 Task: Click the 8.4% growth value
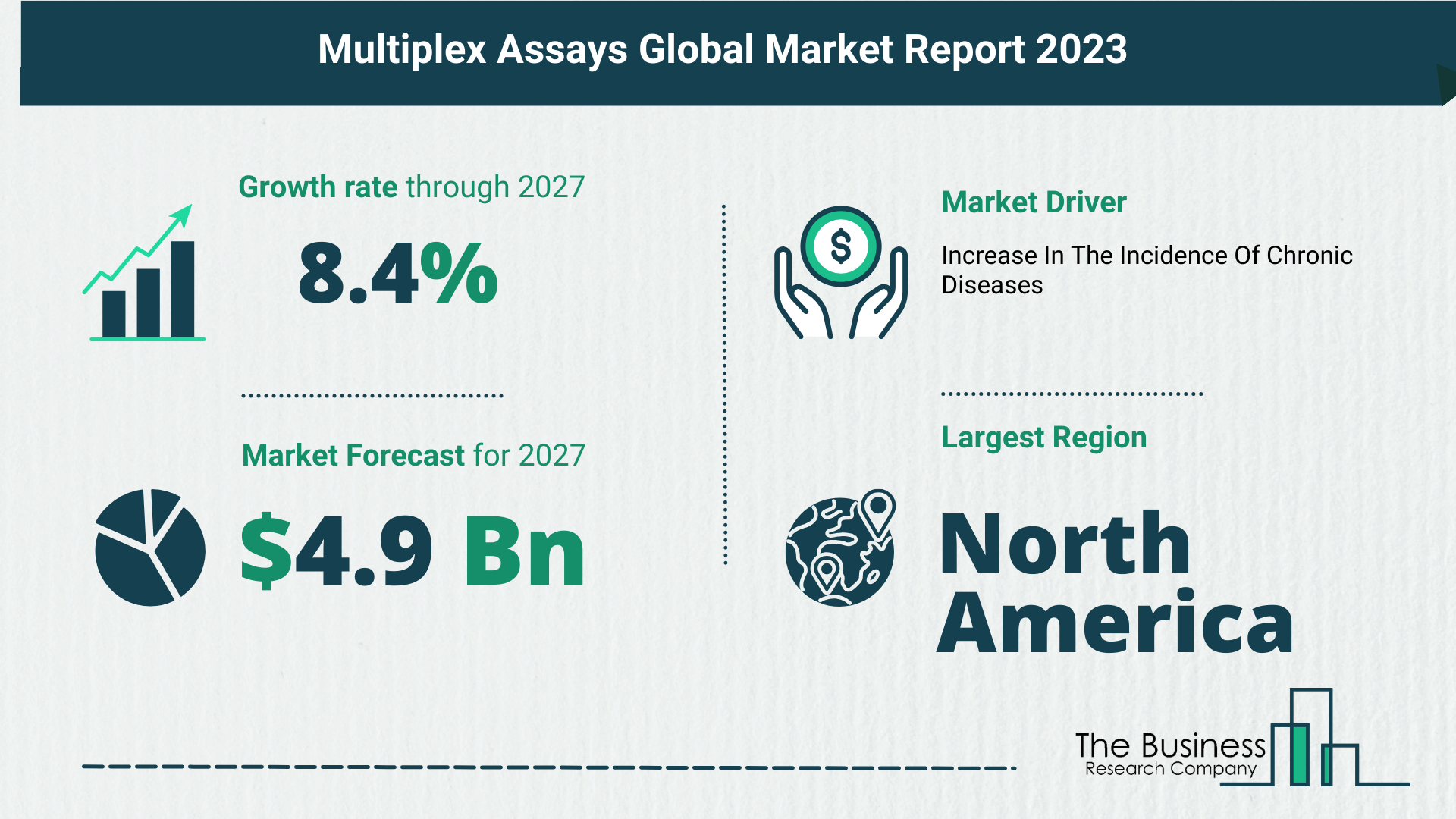[x=398, y=273]
